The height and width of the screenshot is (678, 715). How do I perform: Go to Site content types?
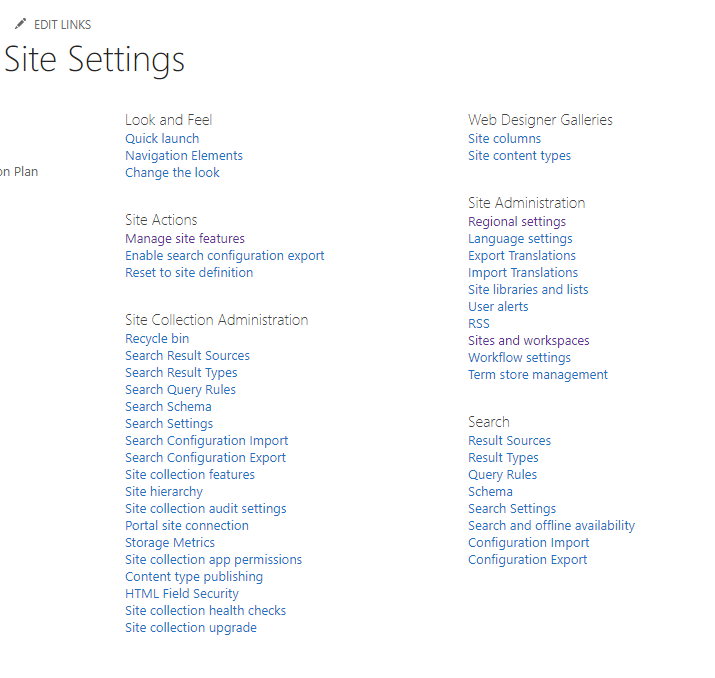tap(519, 156)
